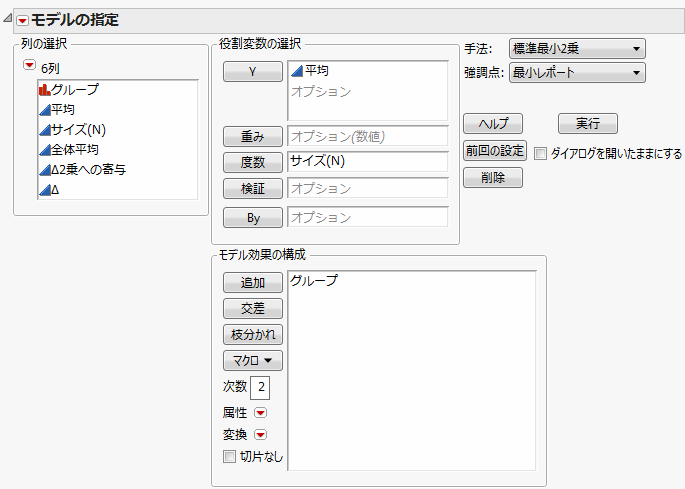Select the 平均 column in the column list
Viewport: 685px width, 489px height.
click(62, 110)
